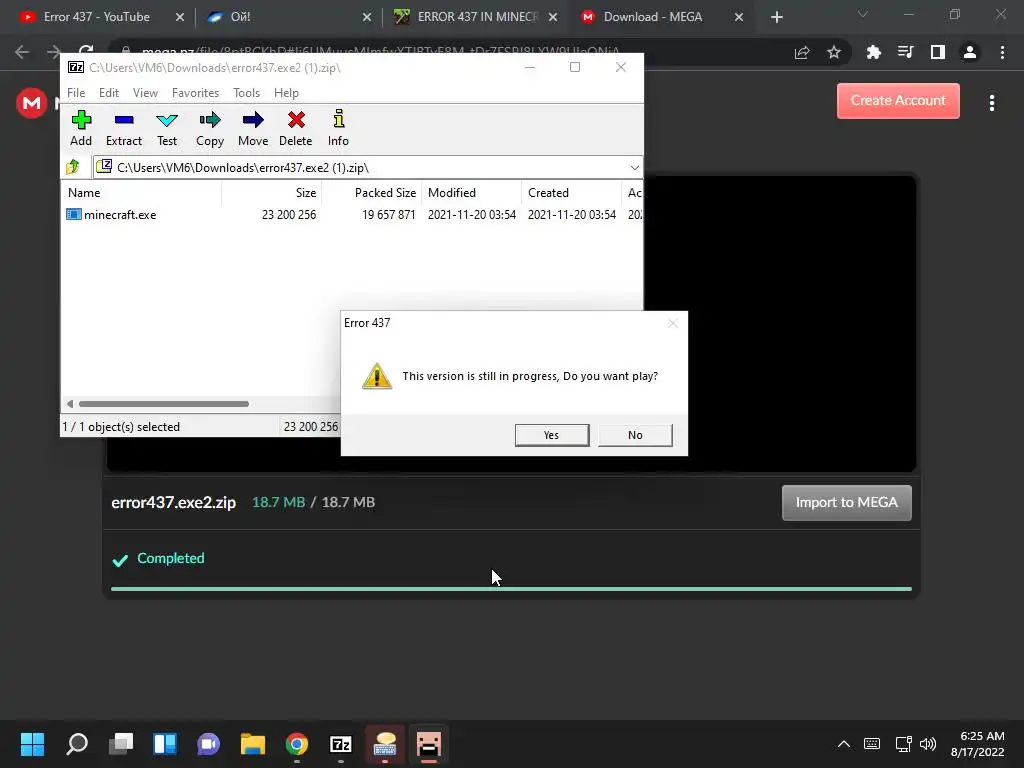This screenshot has height=768, width=1024.
Task: Open the File menu in 7-Zip
Action: coord(76,93)
